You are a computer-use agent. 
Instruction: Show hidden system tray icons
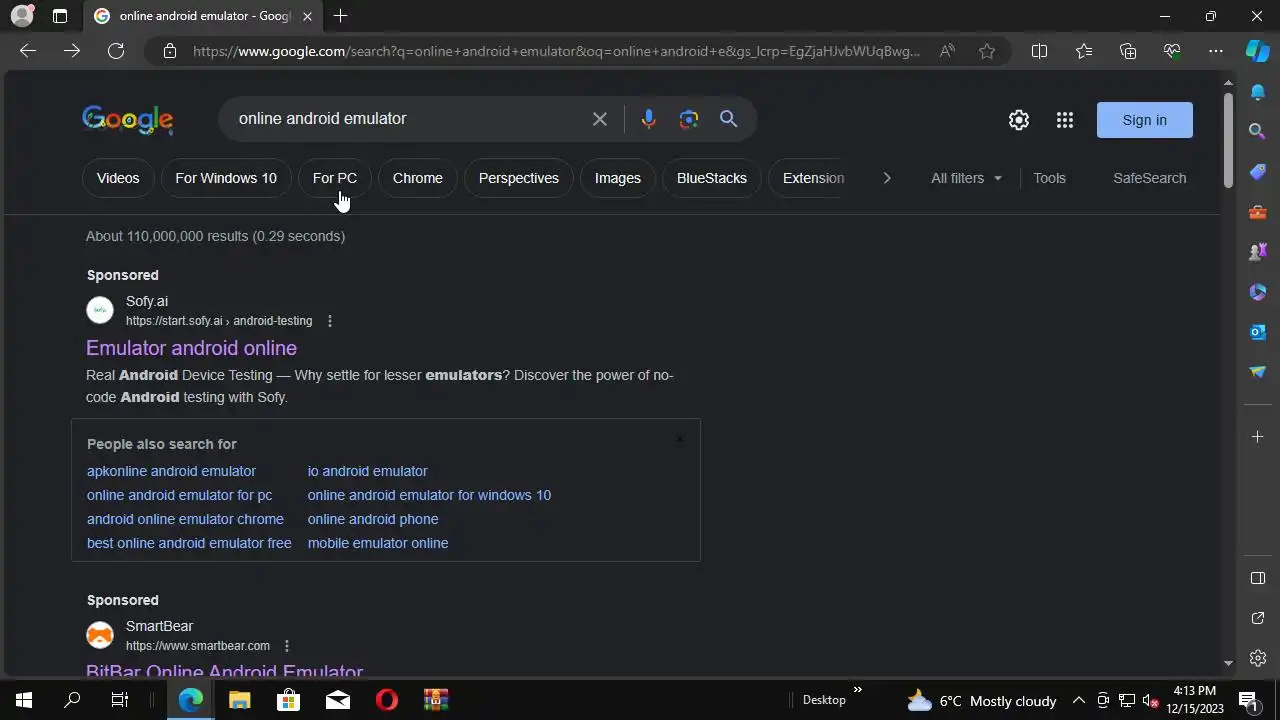(x=1078, y=700)
